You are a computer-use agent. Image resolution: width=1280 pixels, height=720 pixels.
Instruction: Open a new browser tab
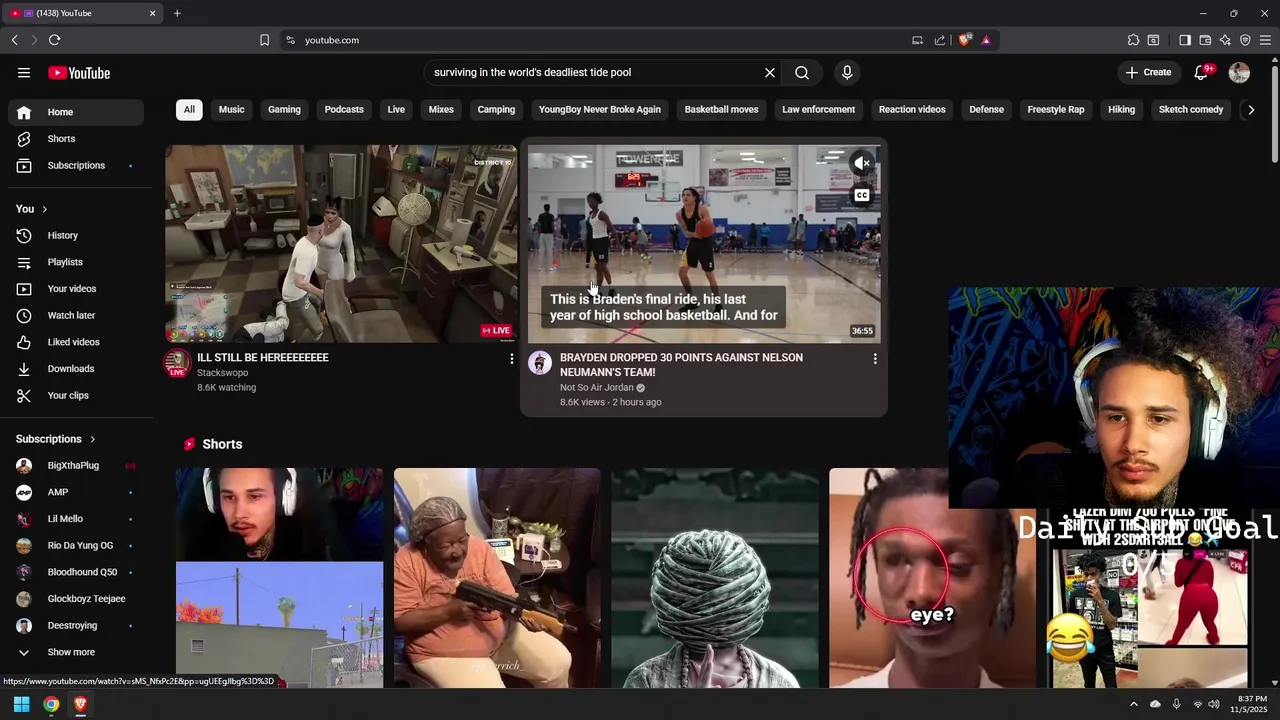[177, 13]
